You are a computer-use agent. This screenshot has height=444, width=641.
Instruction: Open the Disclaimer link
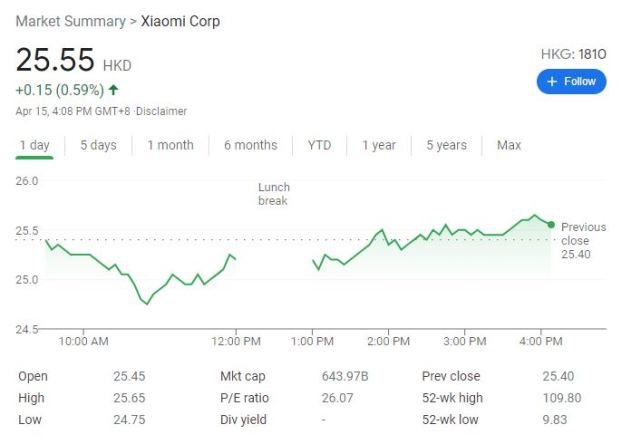coord(161,111)
